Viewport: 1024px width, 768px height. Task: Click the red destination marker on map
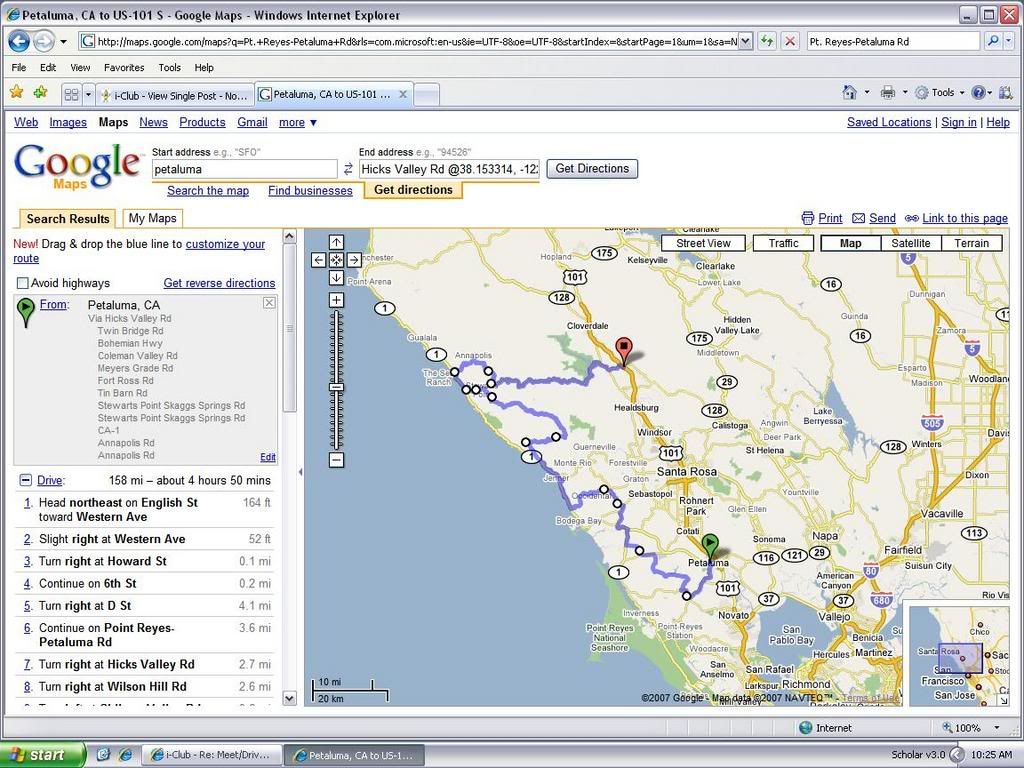(x=624, y=350)
